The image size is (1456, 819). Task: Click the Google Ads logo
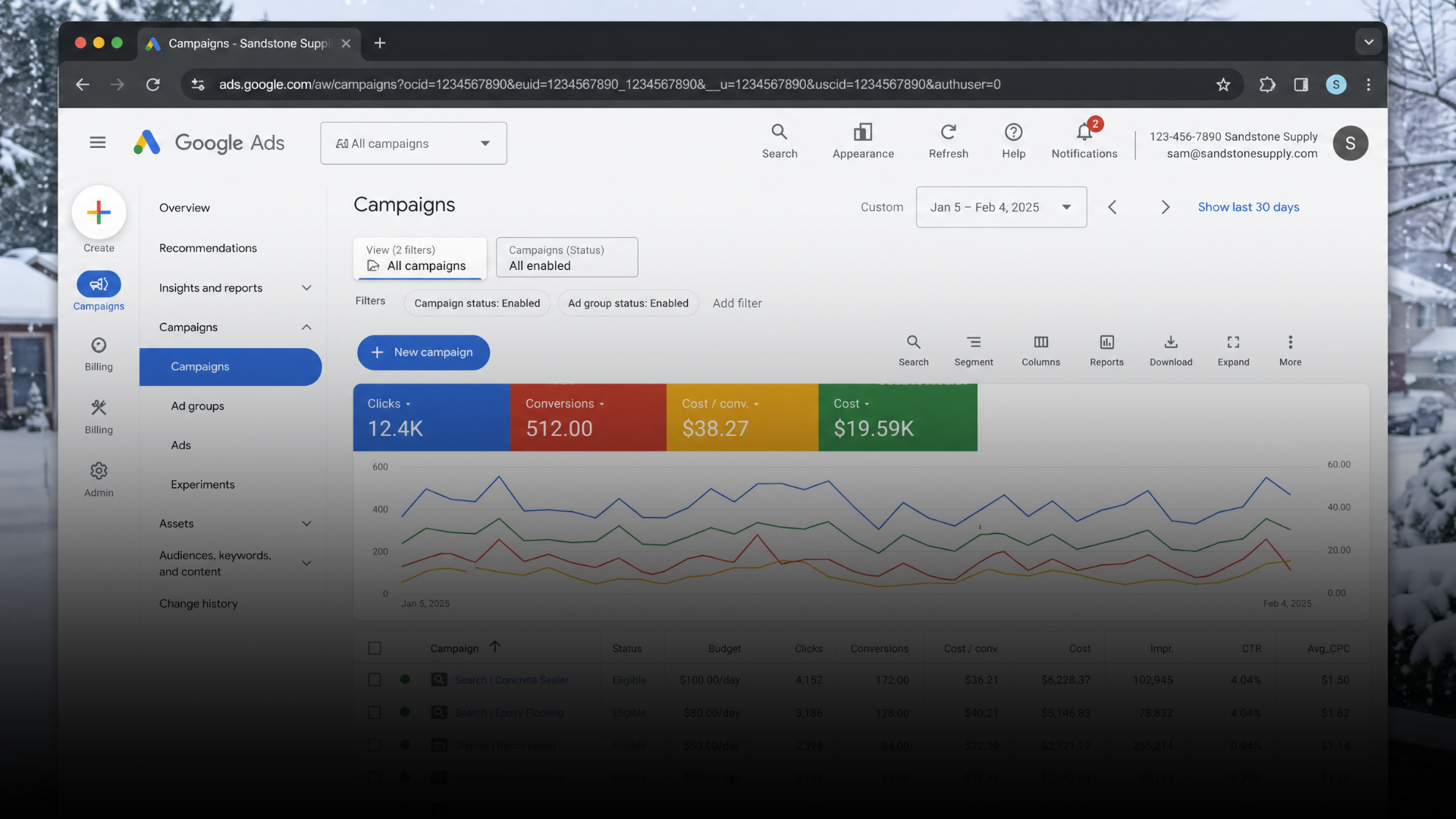(x=209, y=143)
